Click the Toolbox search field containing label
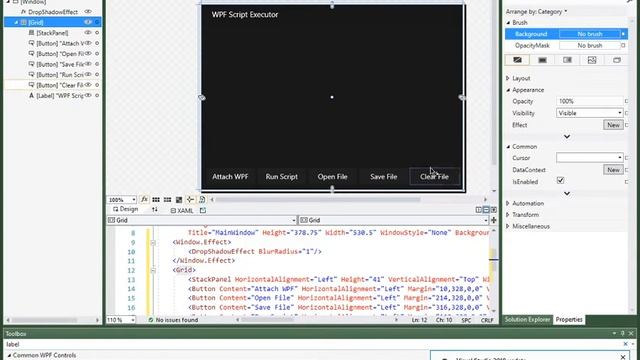 tap(312, 344)
